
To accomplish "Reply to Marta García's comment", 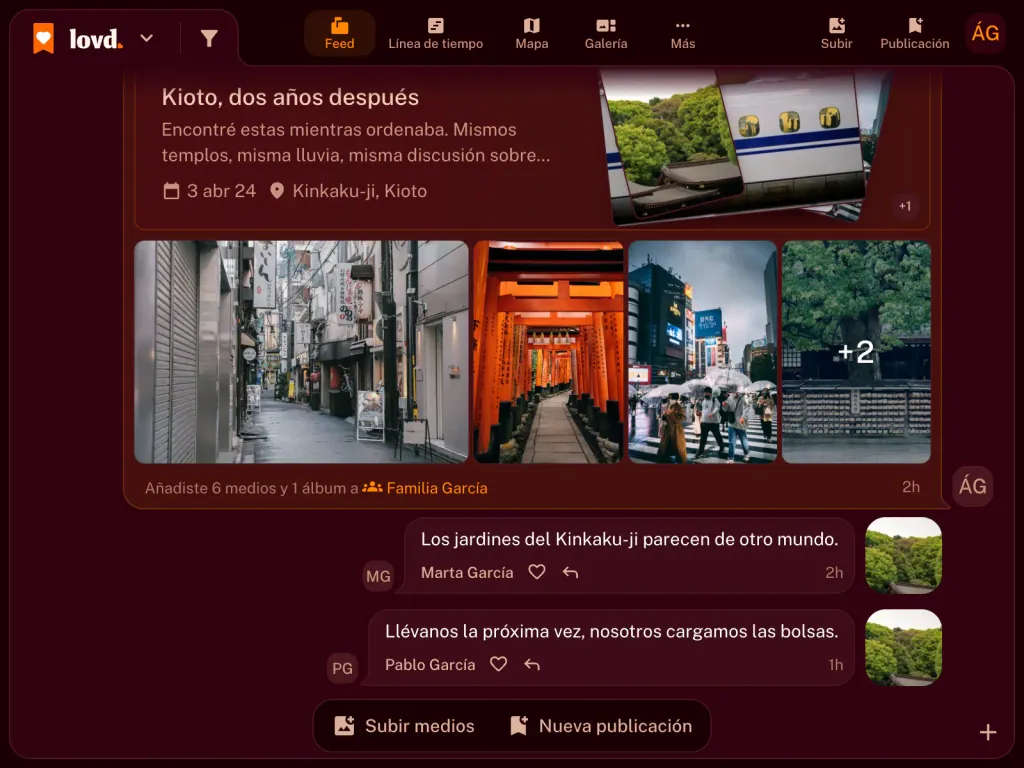I will pos(570,573).
